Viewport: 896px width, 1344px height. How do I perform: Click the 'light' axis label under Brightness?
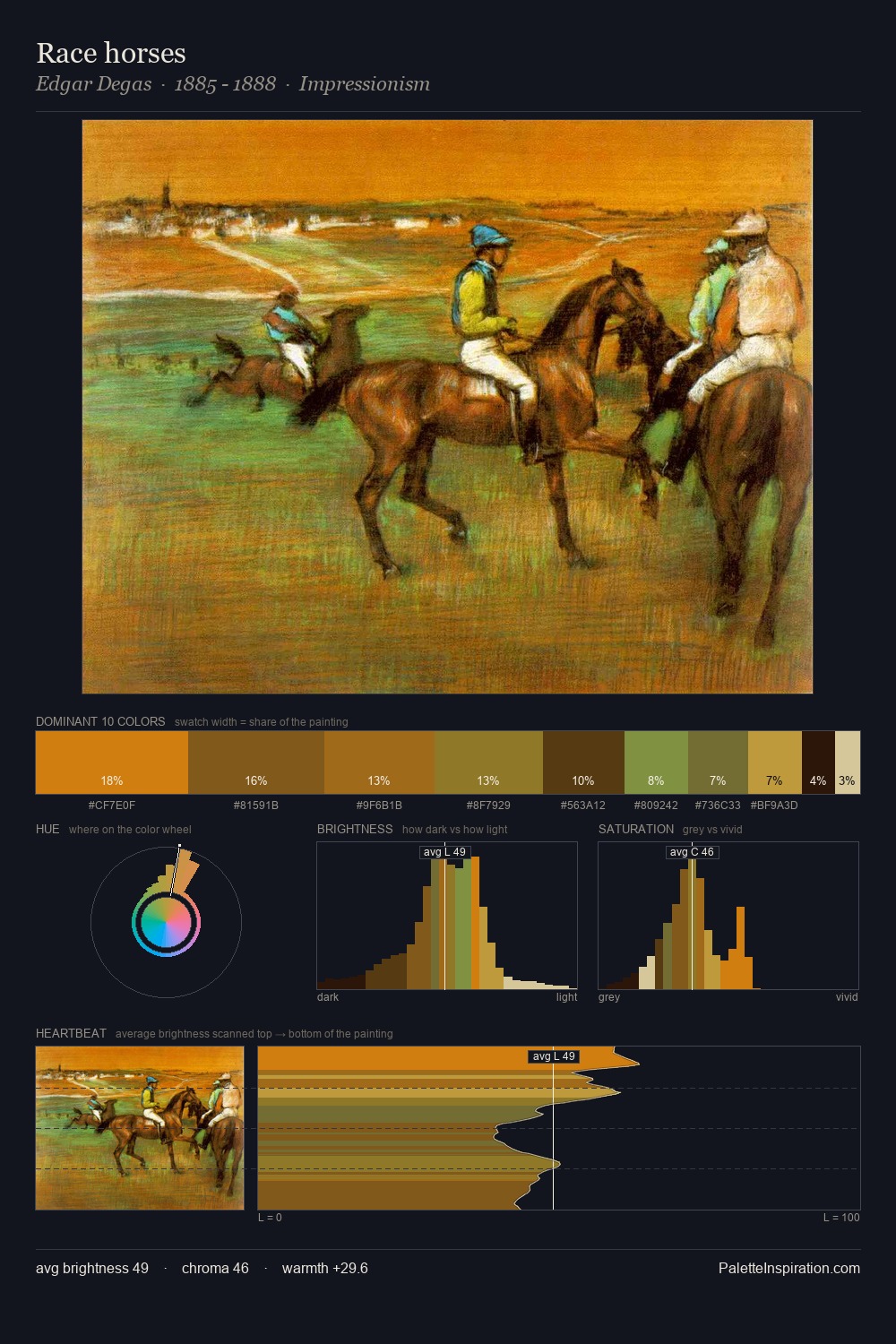pos(566,997)
